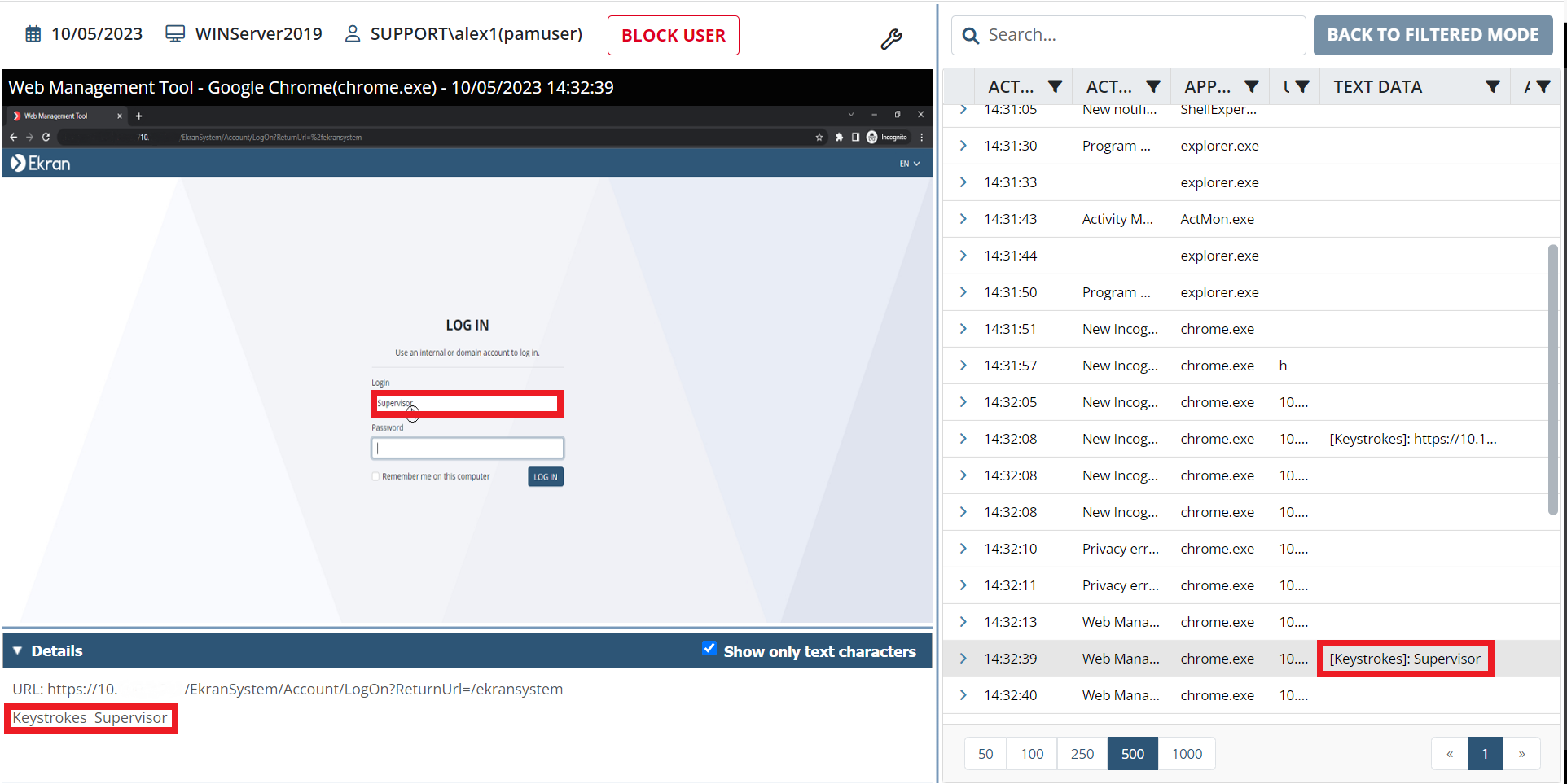Open the Activity Title column filter
1567x784 pixels.
[x=1153, y=86]
